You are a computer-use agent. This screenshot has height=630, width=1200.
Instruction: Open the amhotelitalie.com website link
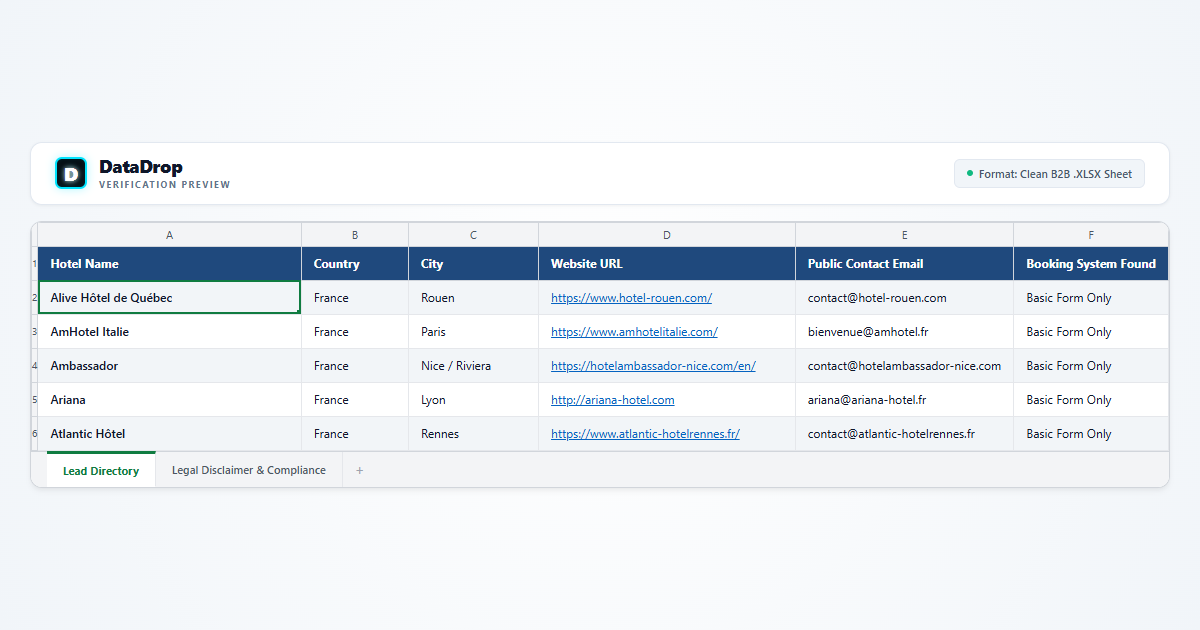point(634,332)
